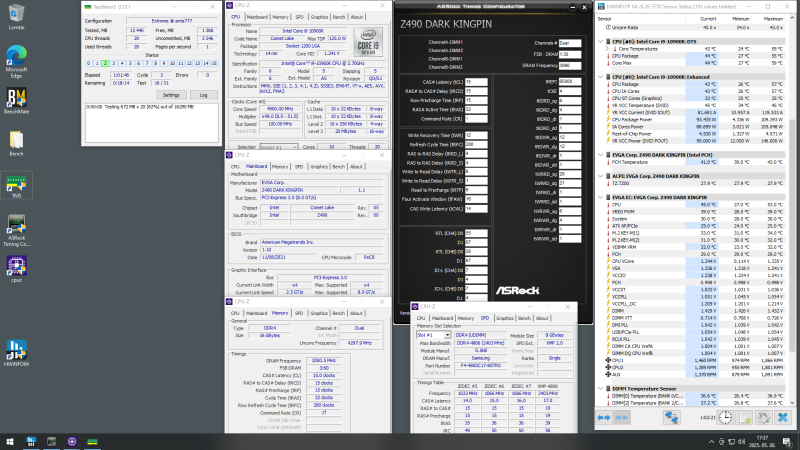Collapse the EVGA EC: Z490 DARK KINGPIN group
Viewport: 800px width, 450px height.
point(601,197)
